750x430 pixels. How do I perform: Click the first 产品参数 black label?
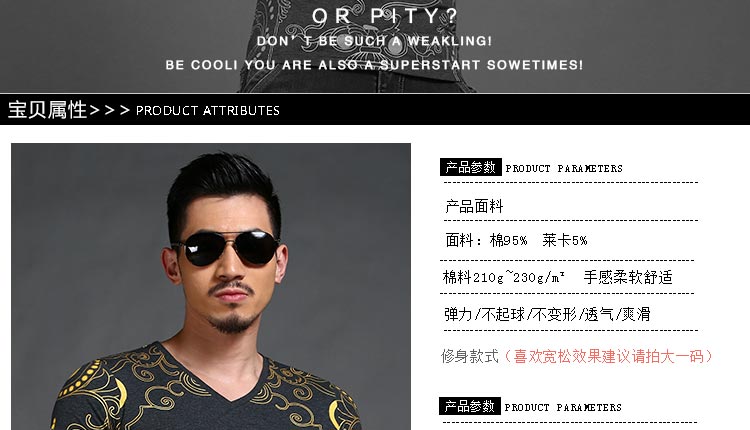coord(471,167)
